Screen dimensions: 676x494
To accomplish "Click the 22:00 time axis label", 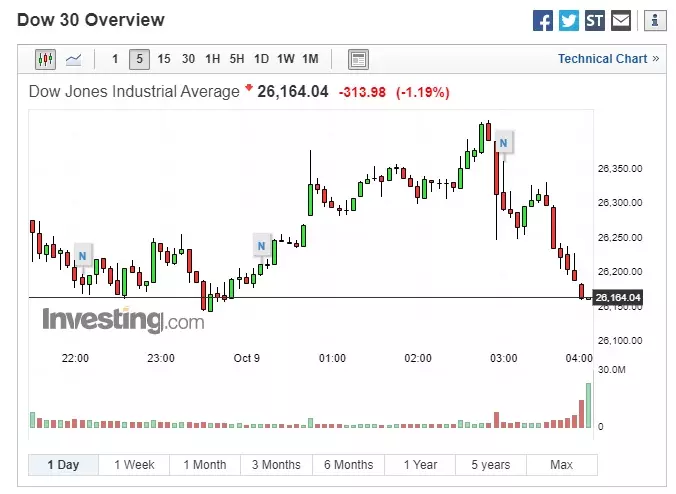I will coord(75,358).
